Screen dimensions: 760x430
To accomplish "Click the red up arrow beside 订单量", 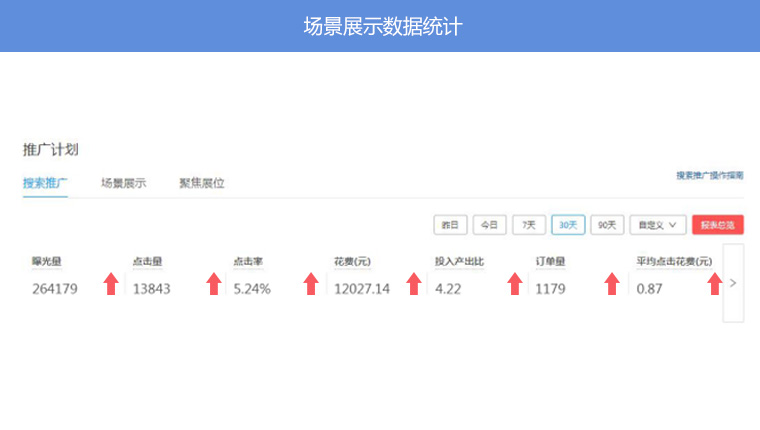I will point(612,285).
